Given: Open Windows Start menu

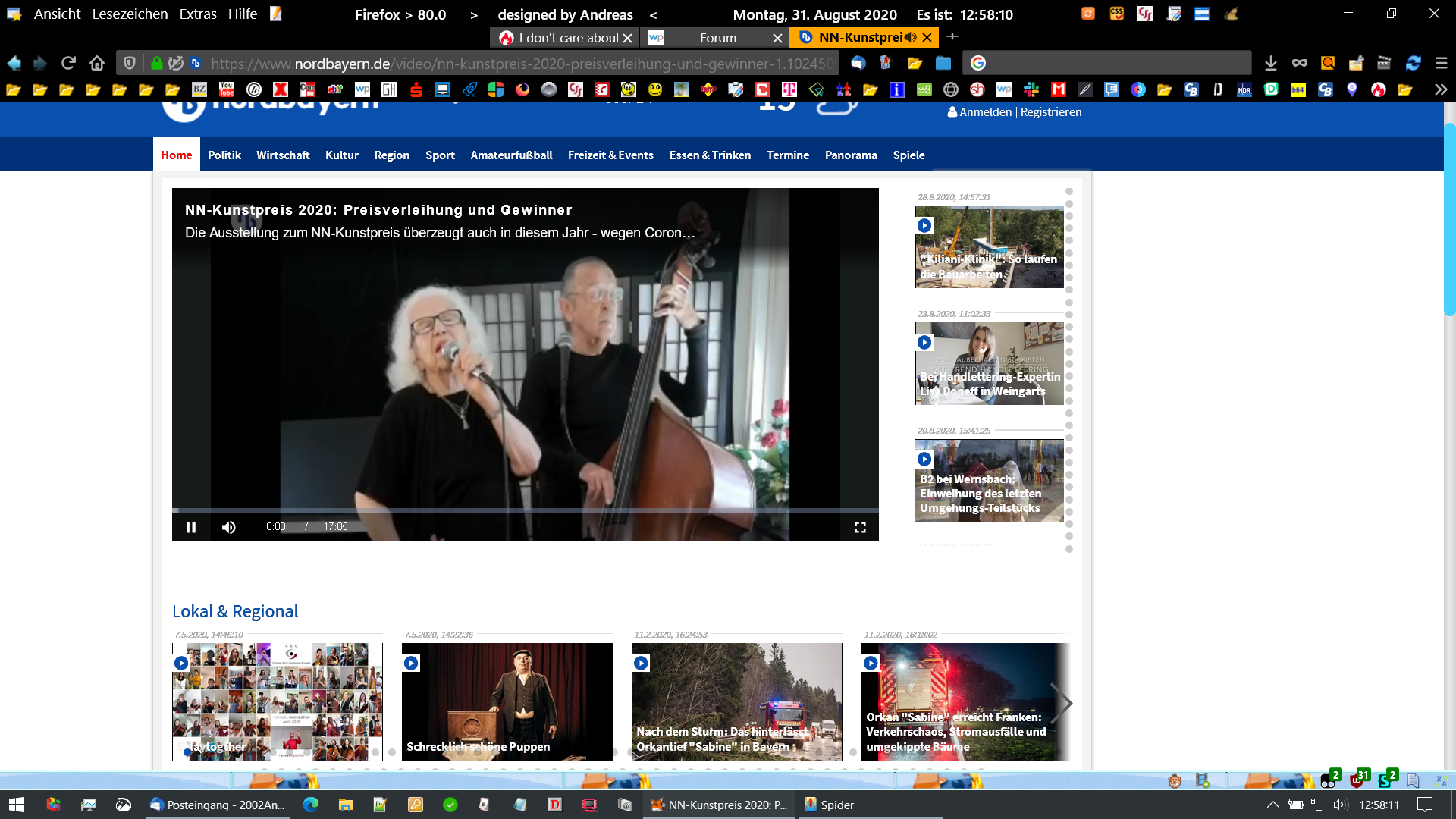Looking at the screenshot, I should (x=16, y=805).
